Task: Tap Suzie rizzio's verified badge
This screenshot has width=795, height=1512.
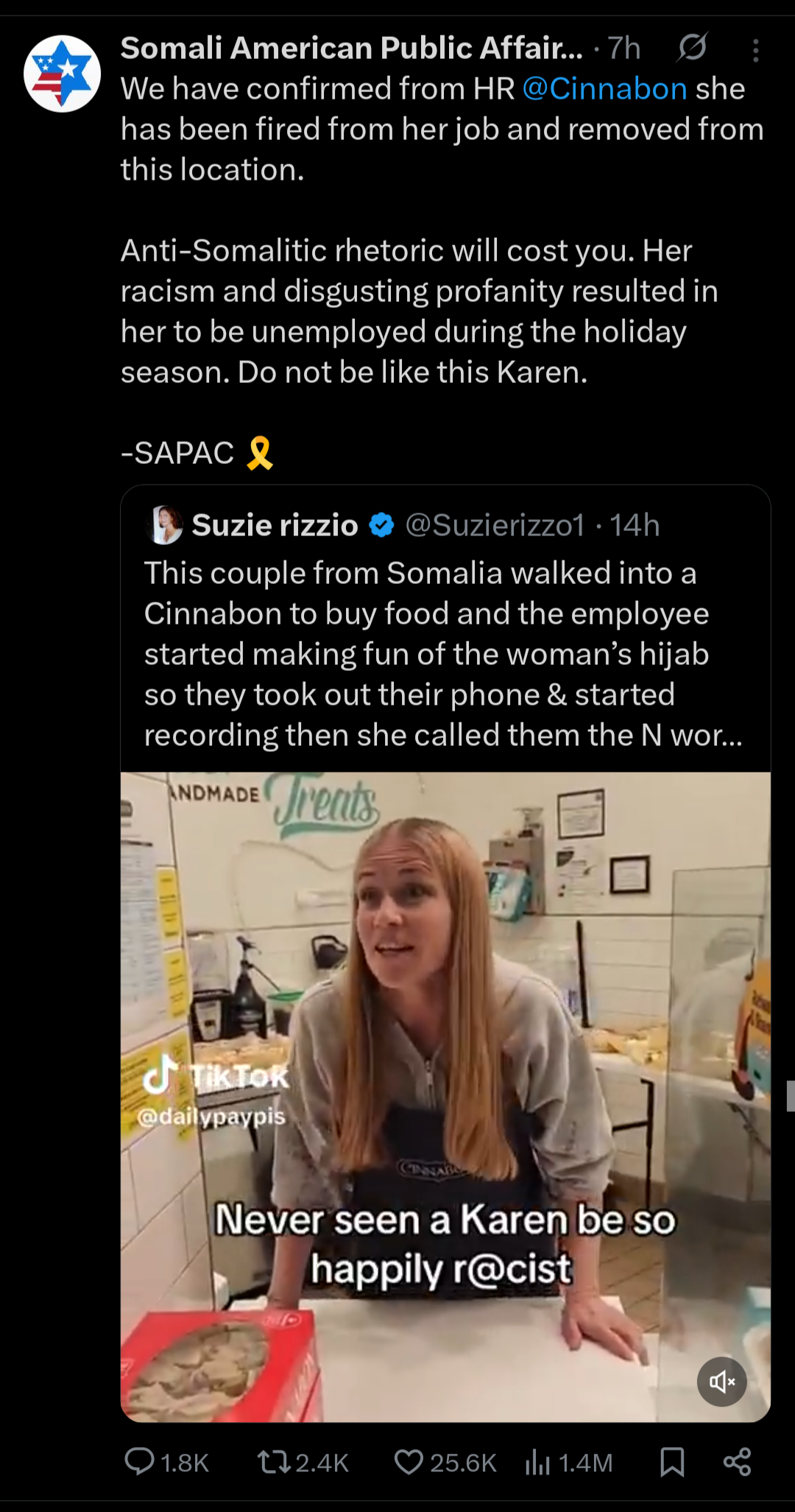Action: tap(381, 525)
